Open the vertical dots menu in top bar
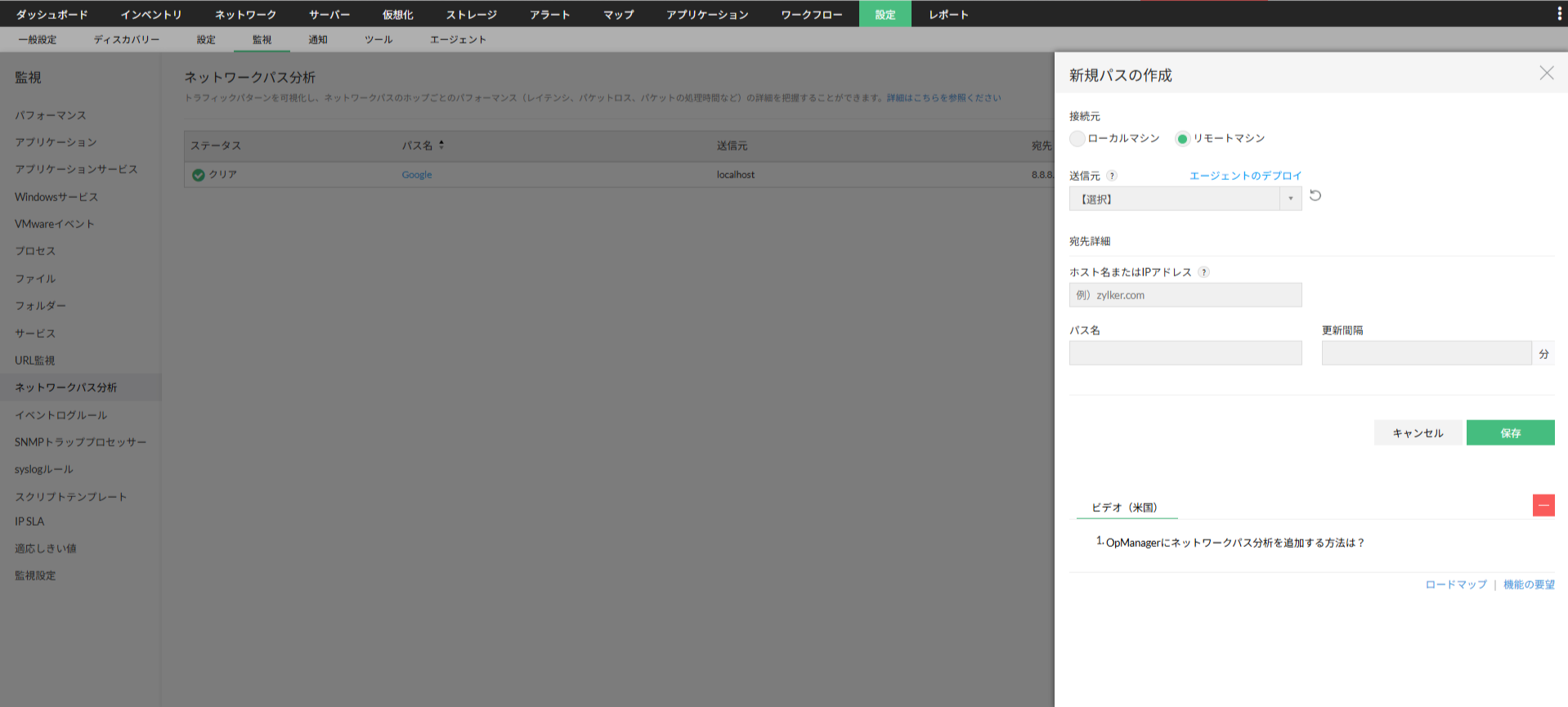 (x=1559, y=14)
